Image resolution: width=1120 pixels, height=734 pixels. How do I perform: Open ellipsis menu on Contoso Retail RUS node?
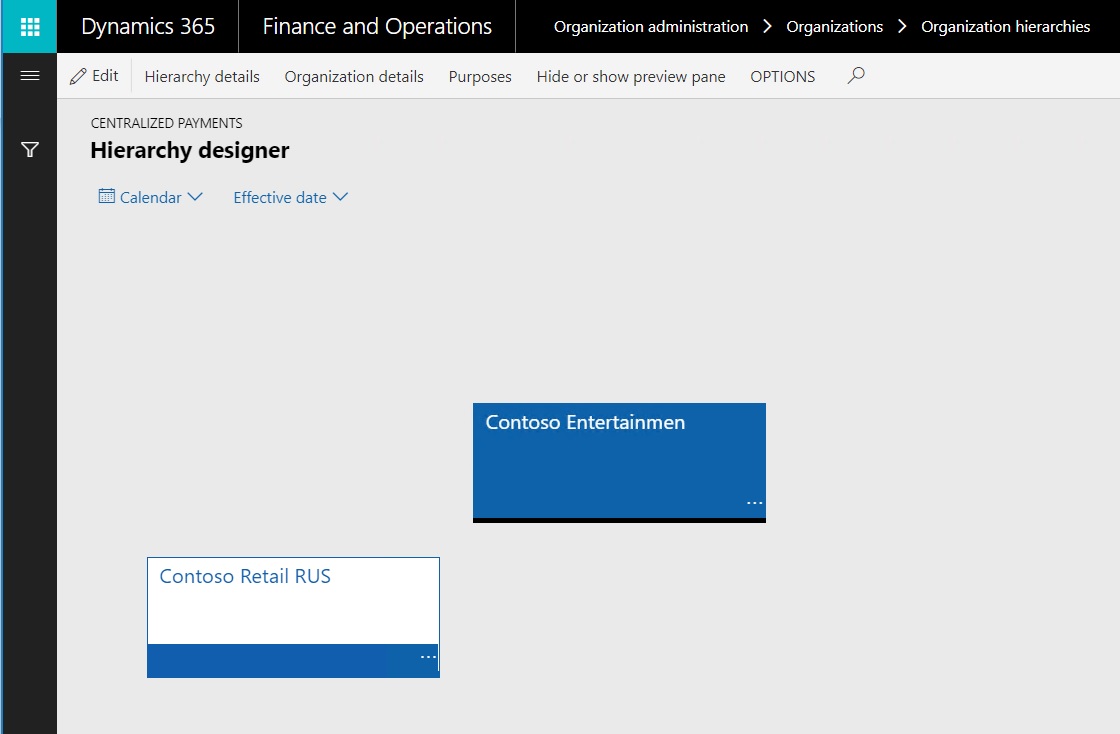click(x=428, y=657)
